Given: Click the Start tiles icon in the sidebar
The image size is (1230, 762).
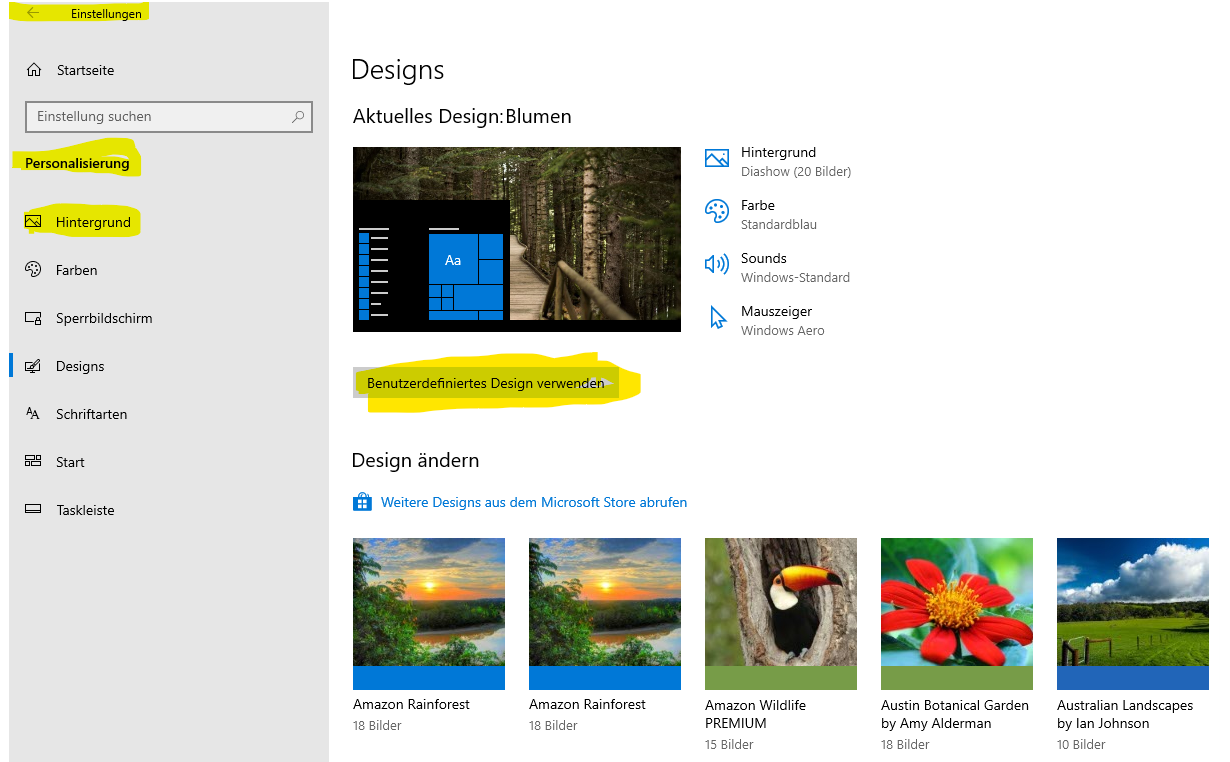Looking at the screenshot, I should [x=33, y=462].
